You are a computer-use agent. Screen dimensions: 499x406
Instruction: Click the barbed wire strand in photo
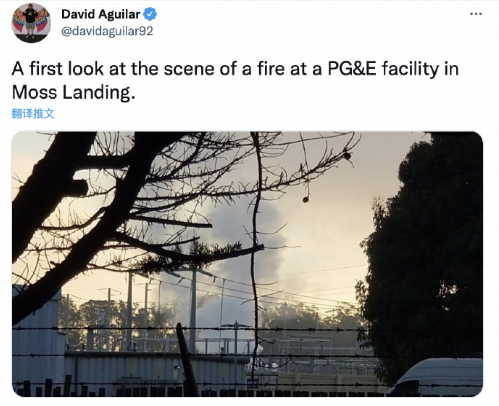[x=247, y=329]
